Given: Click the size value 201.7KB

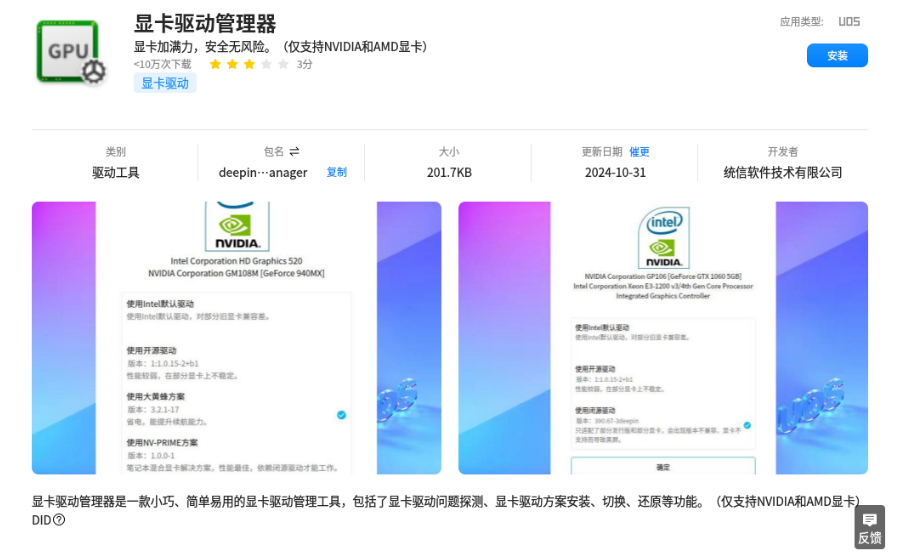Looking at the screenshot, I should [449, 173].
